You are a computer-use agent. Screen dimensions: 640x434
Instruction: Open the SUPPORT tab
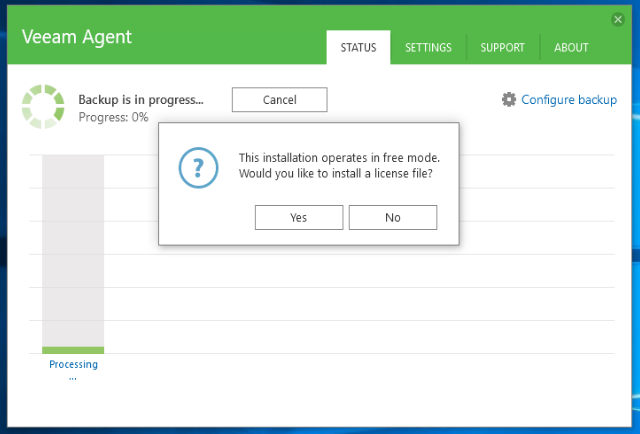click(x=502, y=48)
